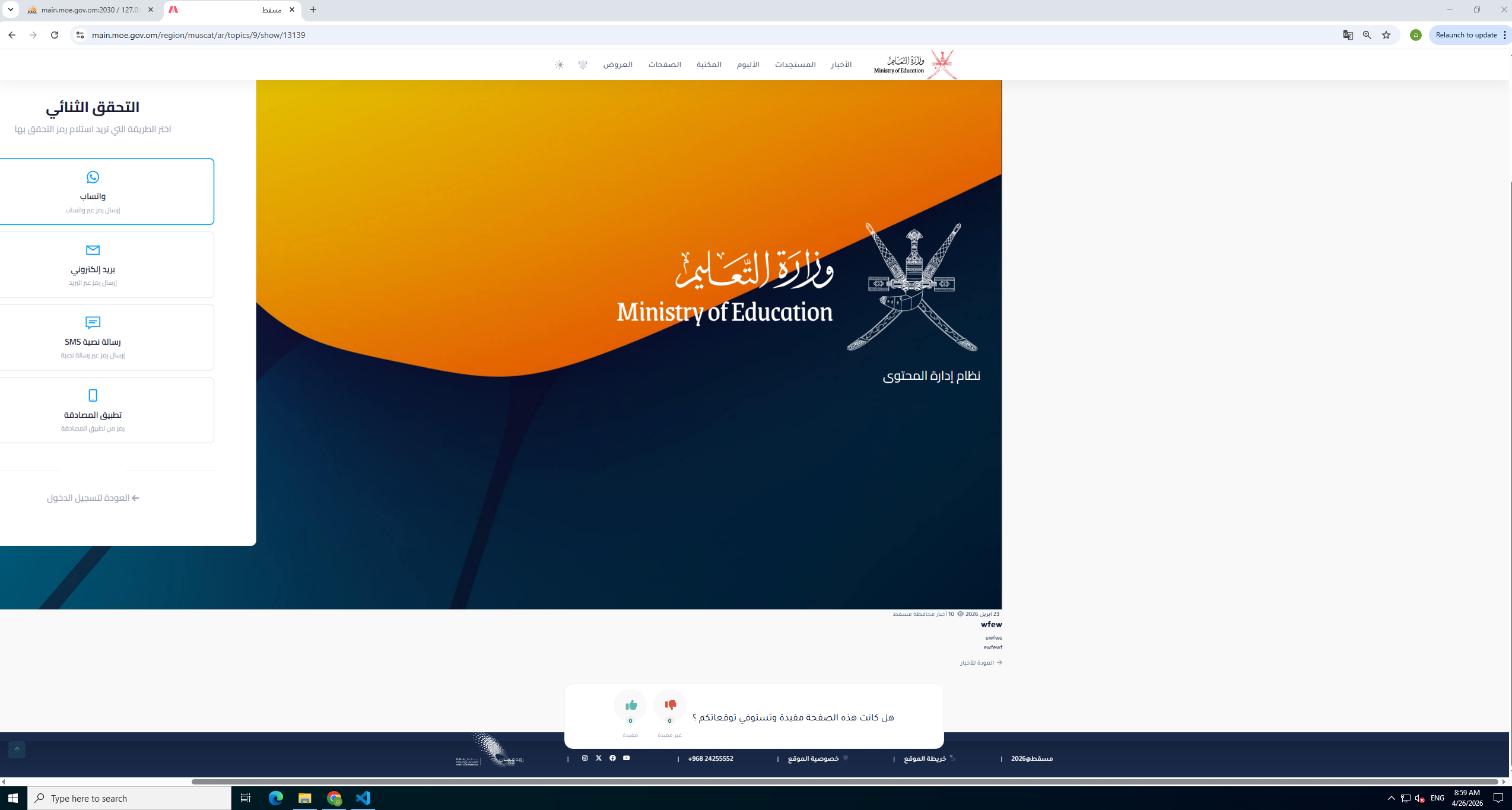The width and height of the screenshot is (1512, 810).
Task: Open the YouTube icon in footer
Action: click(x=626, y=758)
